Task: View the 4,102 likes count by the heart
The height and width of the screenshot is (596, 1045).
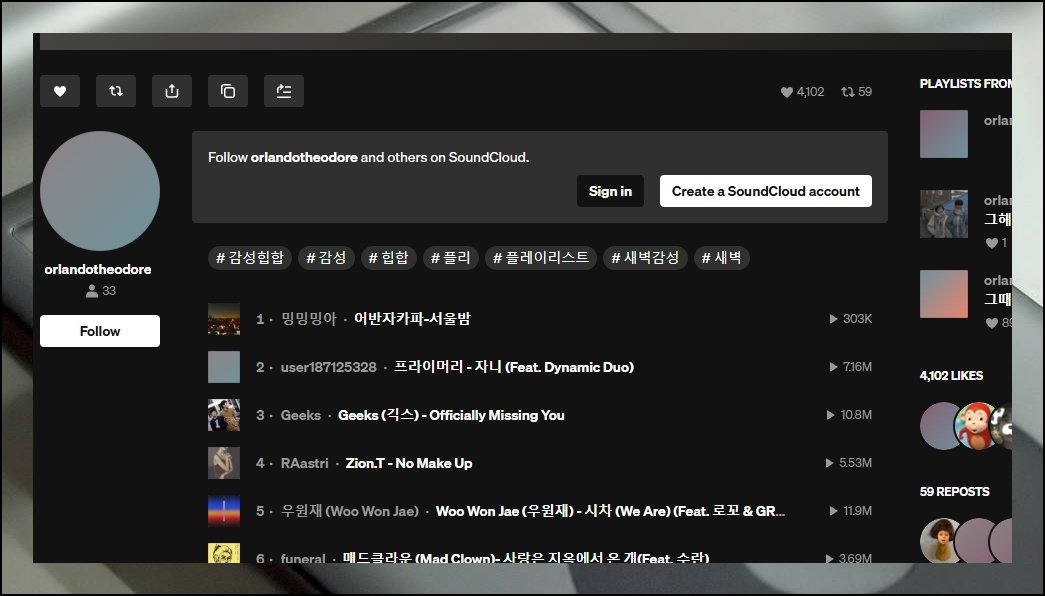Action: 802,92
